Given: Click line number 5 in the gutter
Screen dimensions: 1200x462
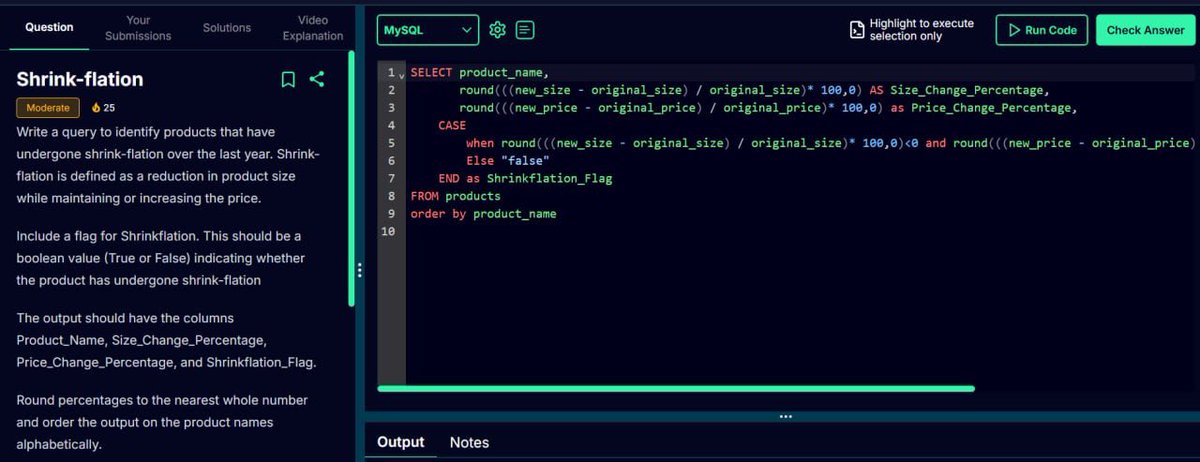Looking at the screenshot, I should click(391, 143).
